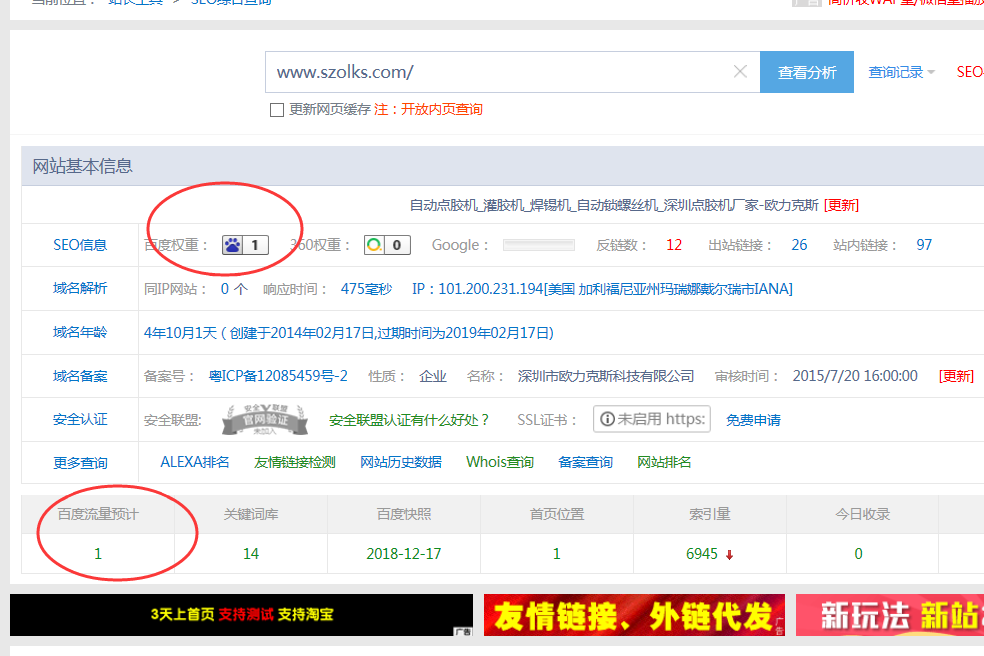Open the Whois查询 link
This screenshot has width=984, height=656.
point(500,462)
